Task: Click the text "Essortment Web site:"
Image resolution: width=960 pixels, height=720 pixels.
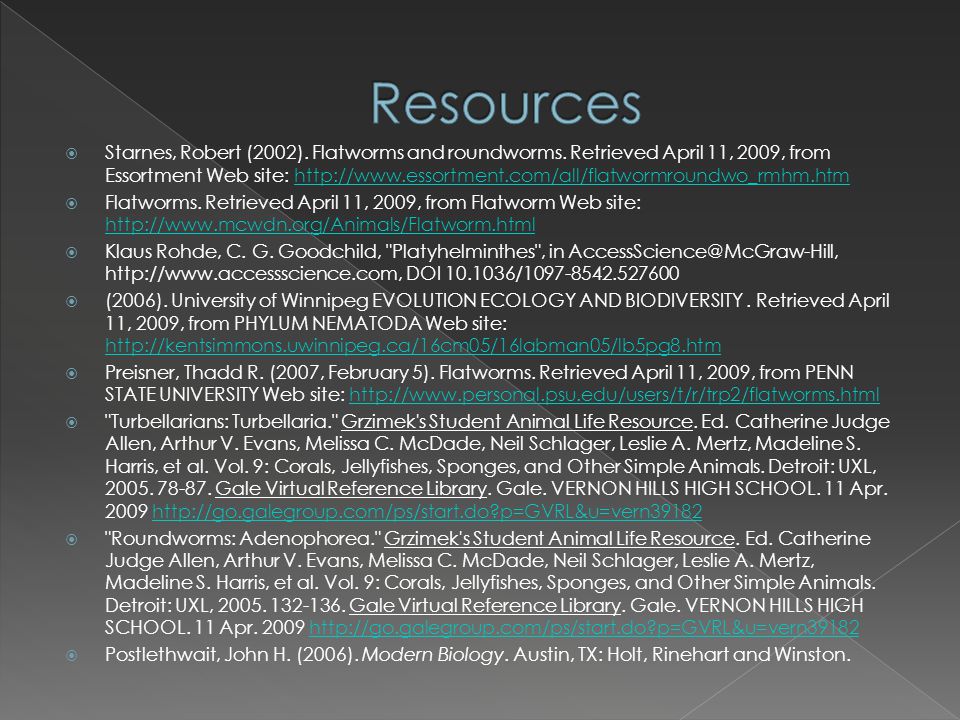Action: point(197,176)
